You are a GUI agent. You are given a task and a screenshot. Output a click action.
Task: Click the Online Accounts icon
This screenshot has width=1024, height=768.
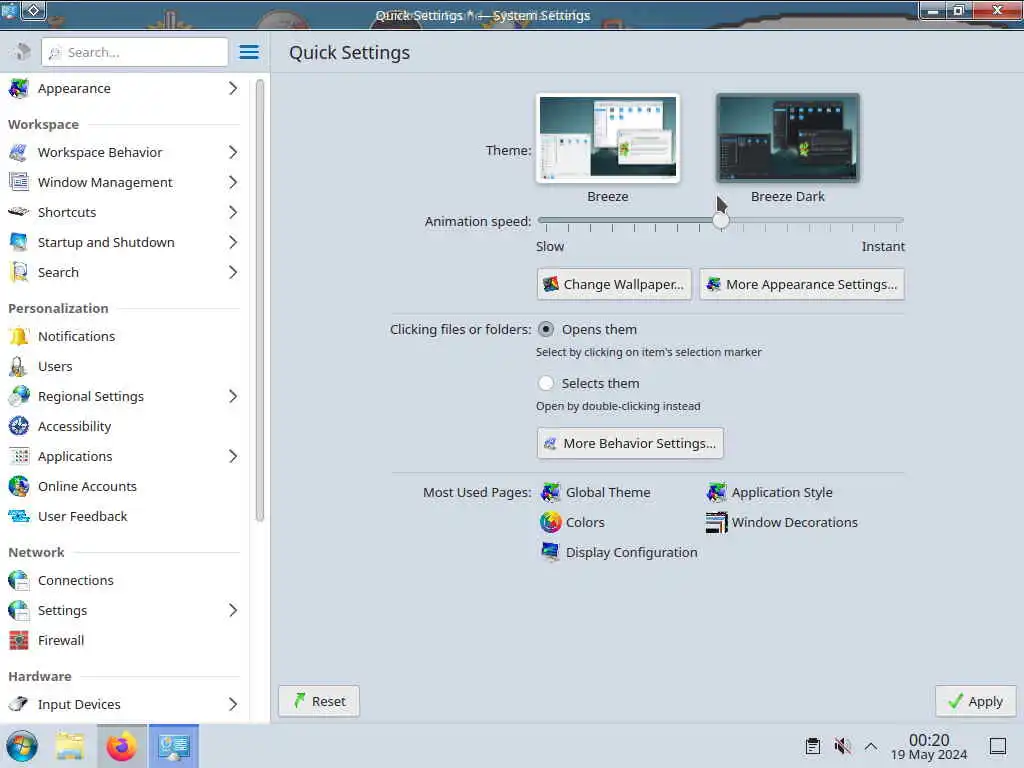click(19, 487)
